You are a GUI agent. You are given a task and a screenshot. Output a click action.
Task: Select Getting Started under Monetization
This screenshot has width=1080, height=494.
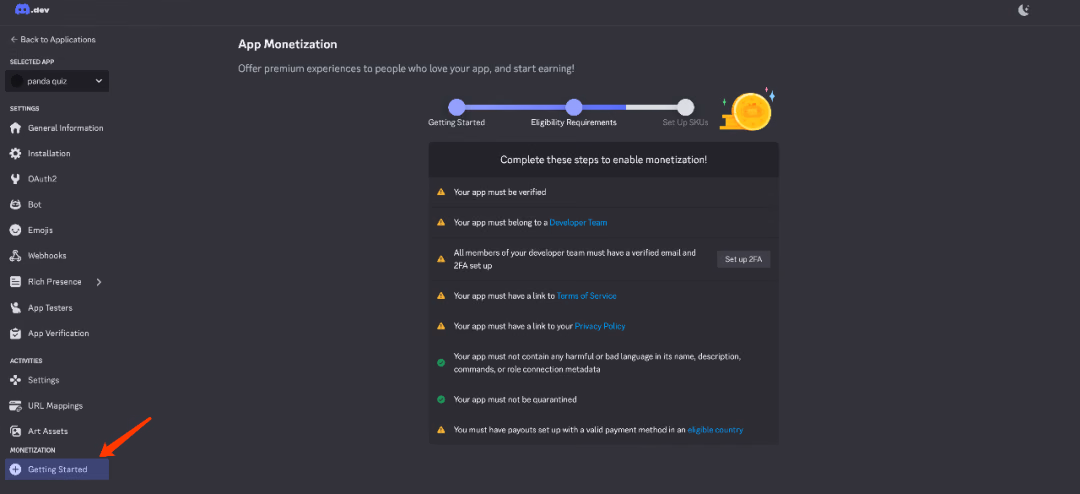[57, 470]
